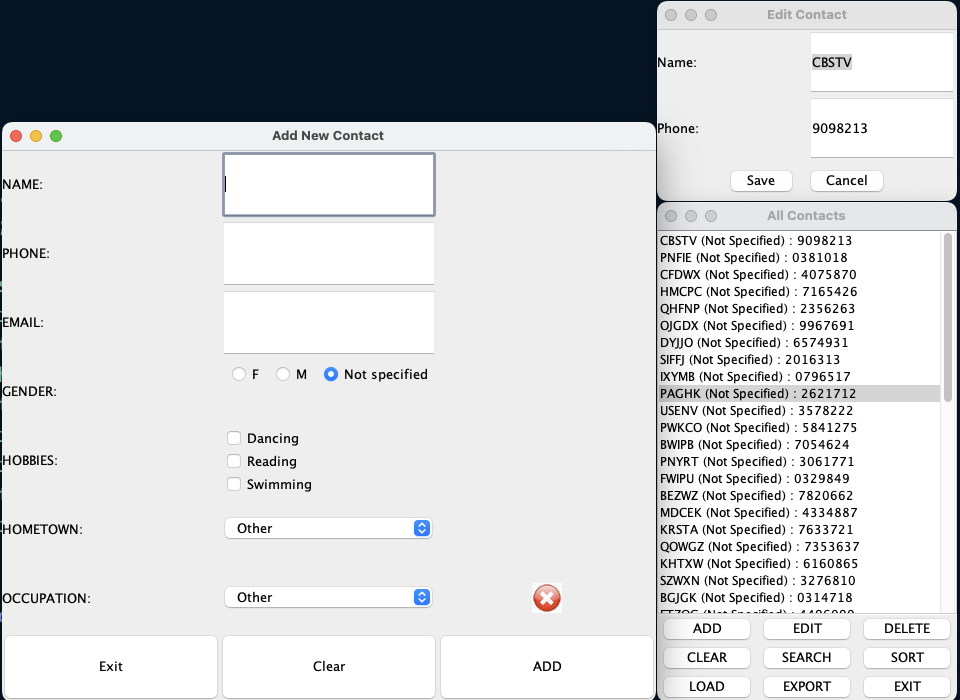Select contact HMCPC : 7165426
Image resolution: width=960 pixels, height=700 pixels.
(800, 292)
